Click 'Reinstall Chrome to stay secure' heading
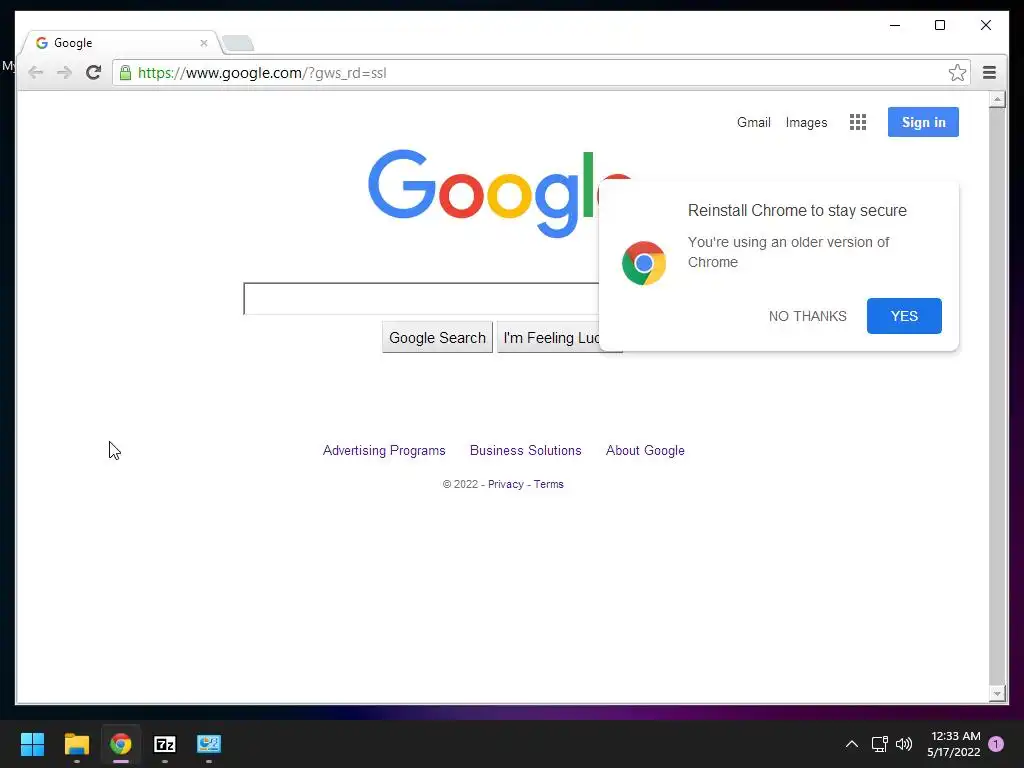 (x=797, y=210)
